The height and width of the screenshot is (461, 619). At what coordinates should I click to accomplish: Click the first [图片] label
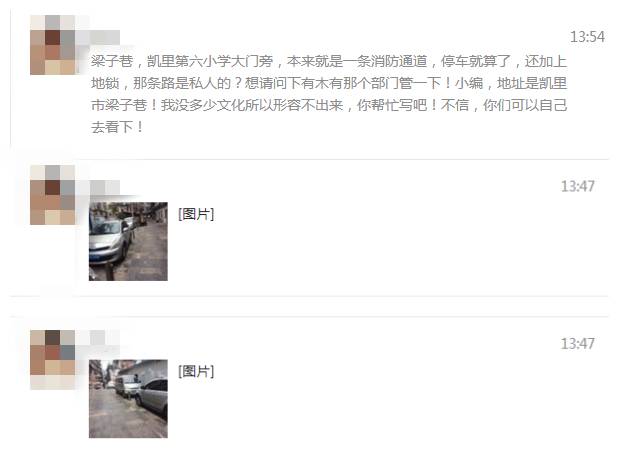196,214
